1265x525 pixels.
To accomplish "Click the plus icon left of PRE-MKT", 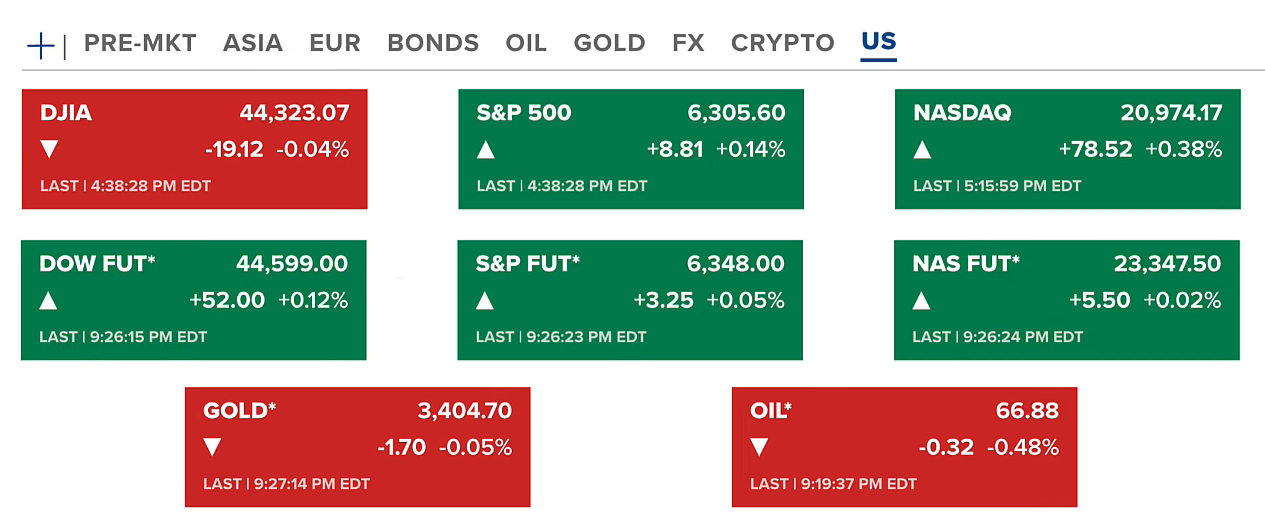I will (x=40, y=45).
